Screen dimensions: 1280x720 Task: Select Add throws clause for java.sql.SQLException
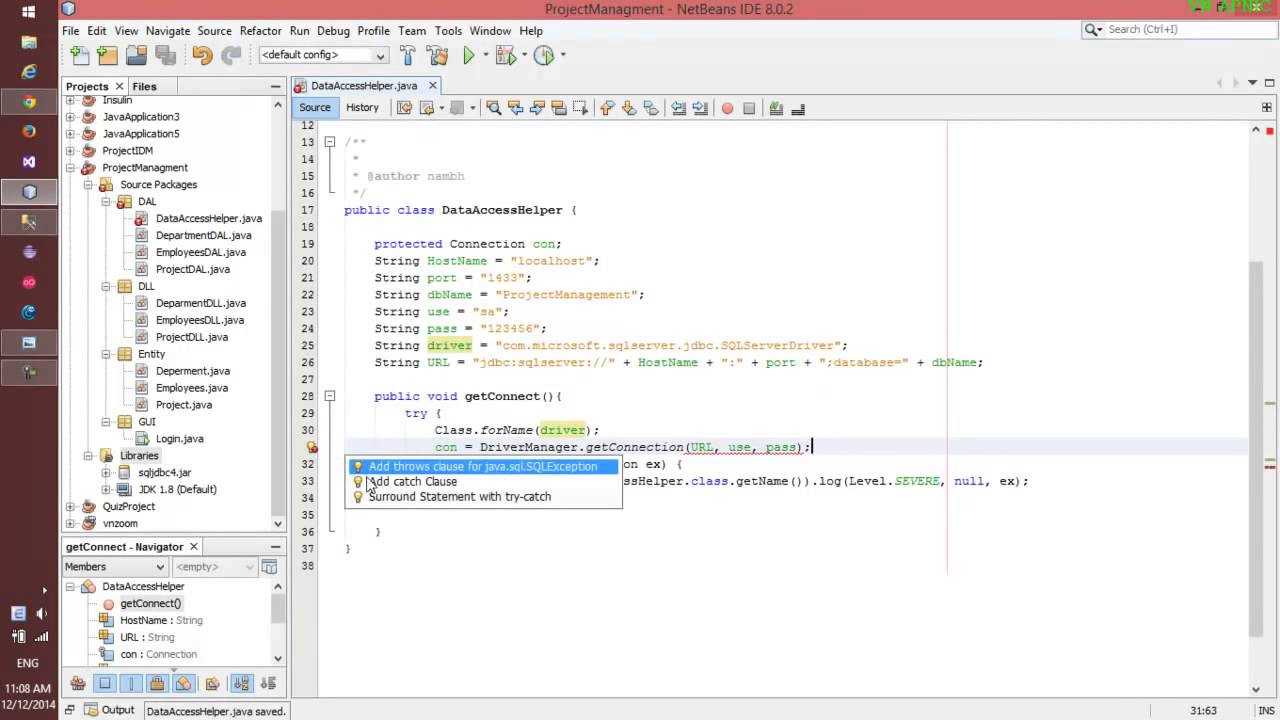click(484, 466)
